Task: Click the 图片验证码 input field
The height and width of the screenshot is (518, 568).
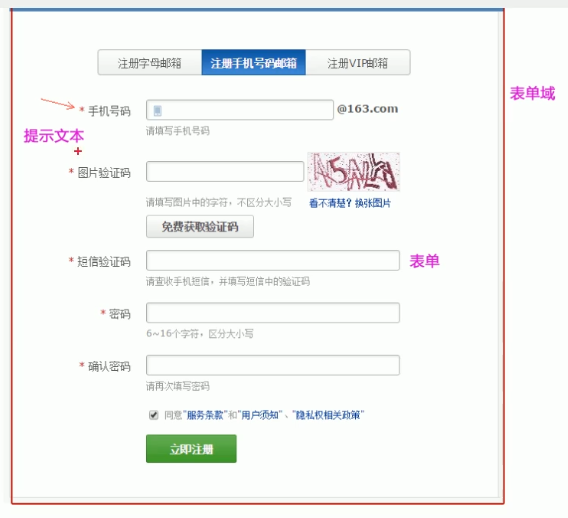Action: [225, 171]
